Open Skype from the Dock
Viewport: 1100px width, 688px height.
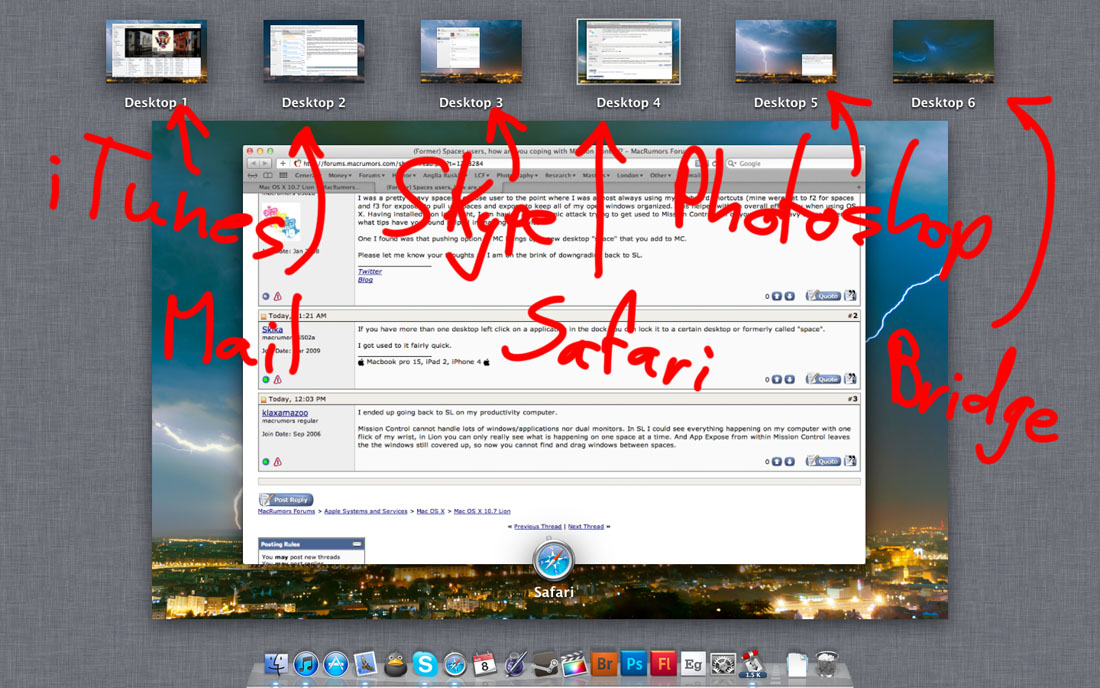click(425, 663)
